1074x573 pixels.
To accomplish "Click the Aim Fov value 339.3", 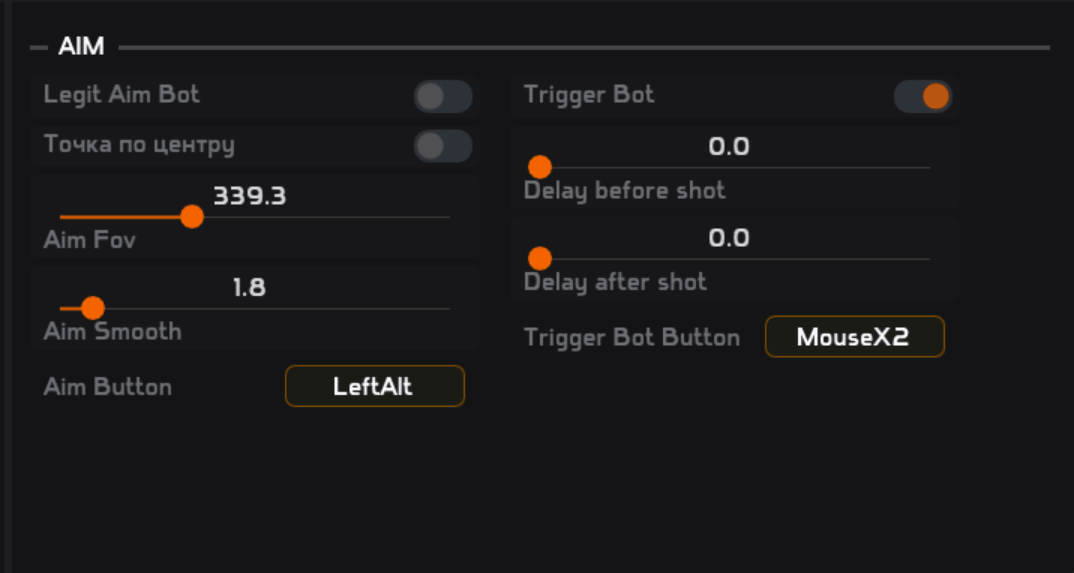I will click(x=250, y=196).
